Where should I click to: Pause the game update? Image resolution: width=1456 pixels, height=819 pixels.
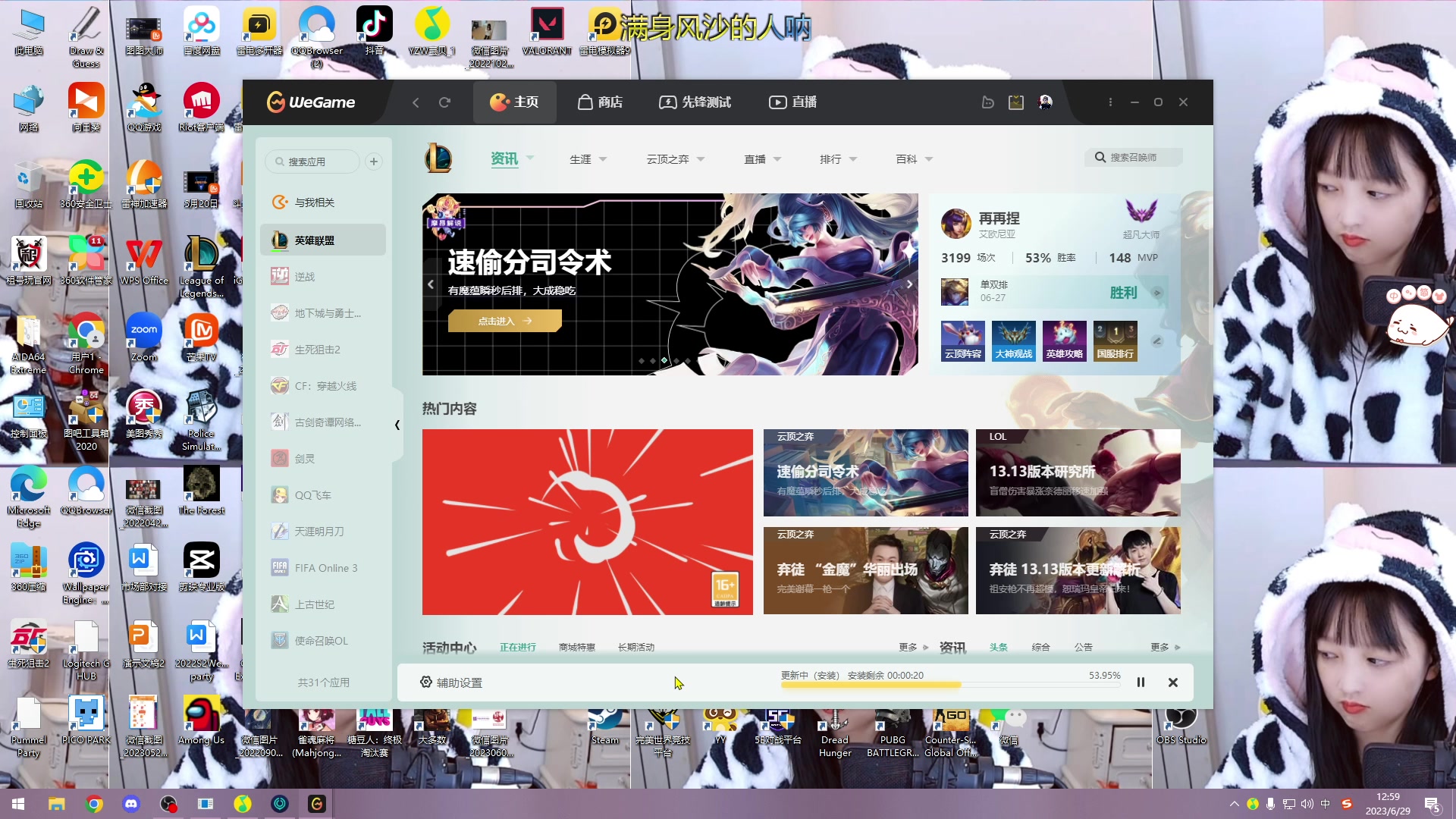[x=1141, y=682]
